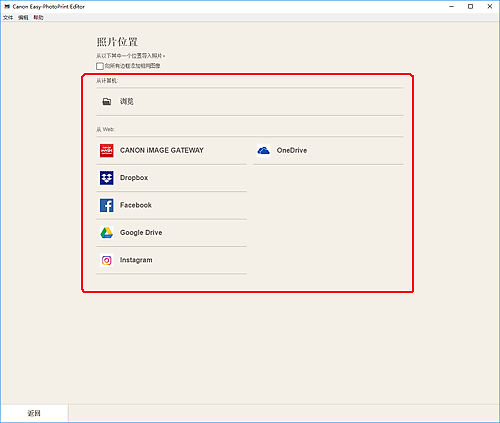
Task: Choose the Facebook text label
Action: (136, 205)
